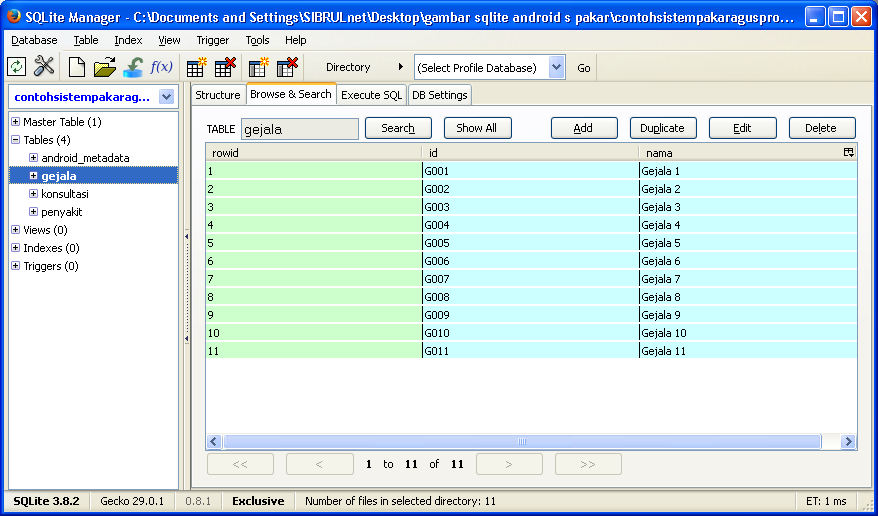Click Add Column icon with star
Screen dimensions: 878x516
pos(259,67)
